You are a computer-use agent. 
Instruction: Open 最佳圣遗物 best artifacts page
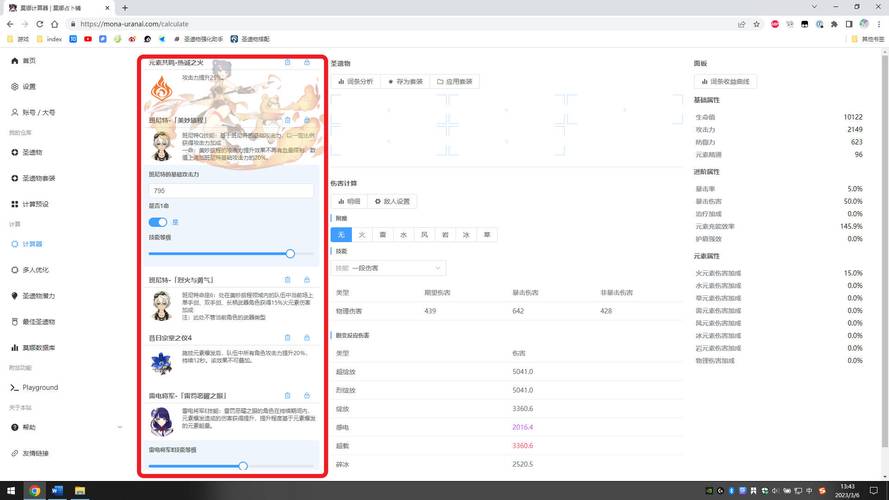pos(33,321)
